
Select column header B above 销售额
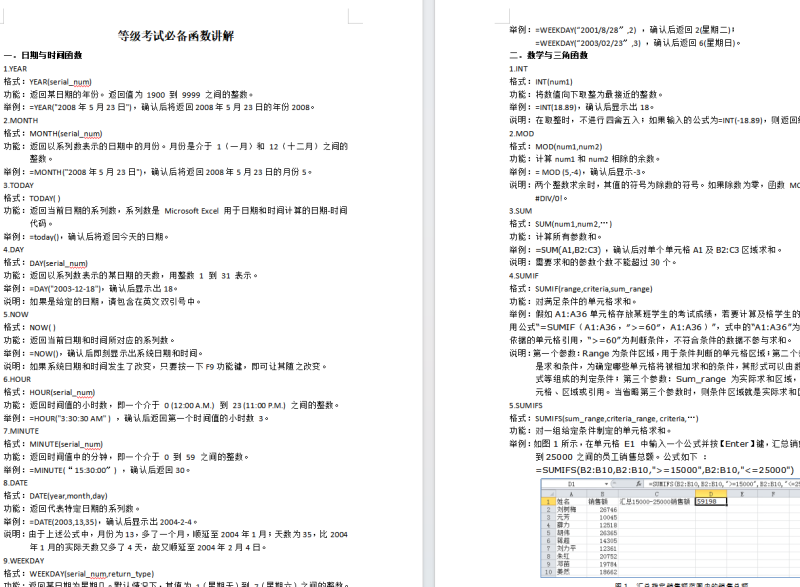tap(604, 494)
